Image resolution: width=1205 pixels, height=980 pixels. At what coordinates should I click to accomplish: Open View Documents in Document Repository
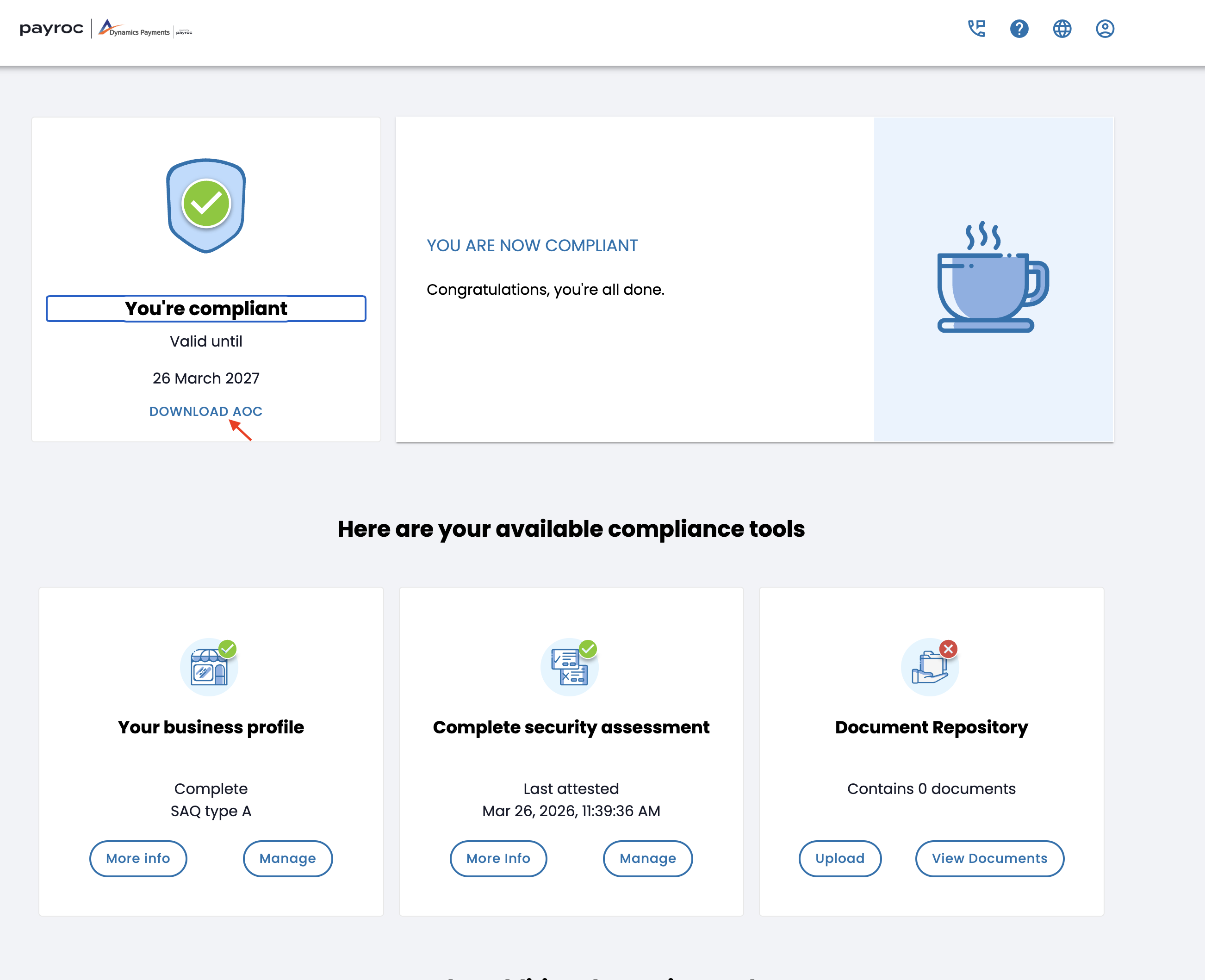point(989,858)
